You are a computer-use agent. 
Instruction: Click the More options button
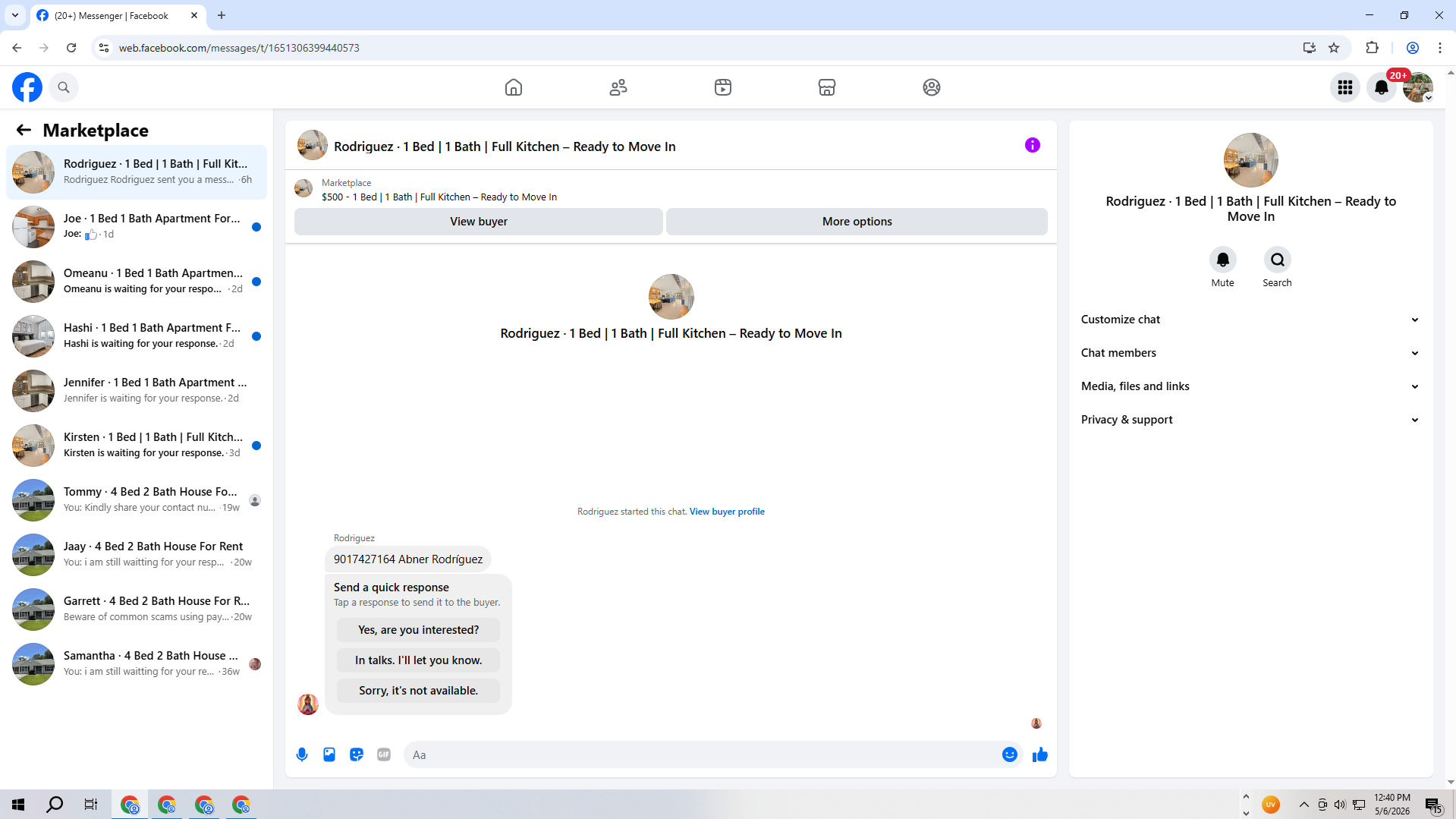[x=857, y=222]
